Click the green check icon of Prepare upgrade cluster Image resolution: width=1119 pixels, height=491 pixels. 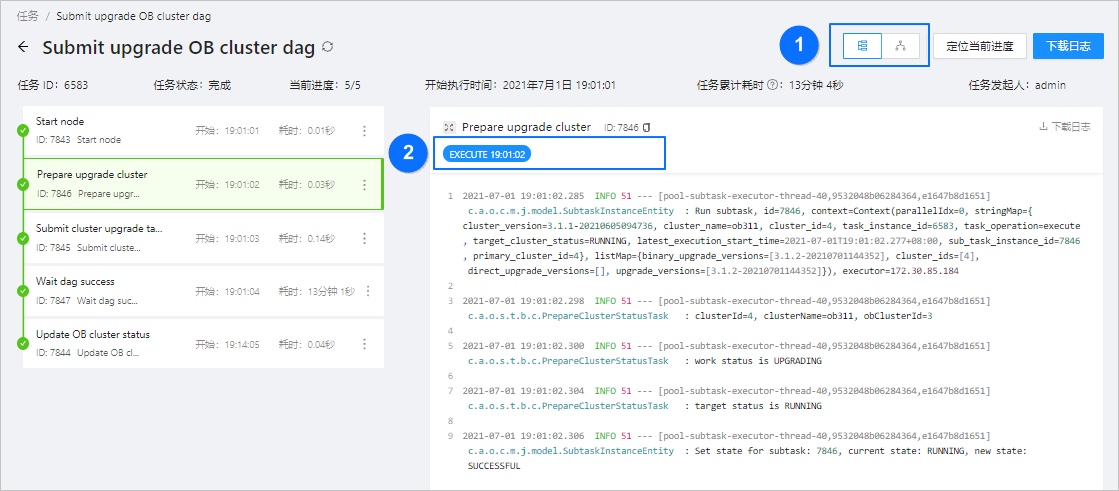23,184
